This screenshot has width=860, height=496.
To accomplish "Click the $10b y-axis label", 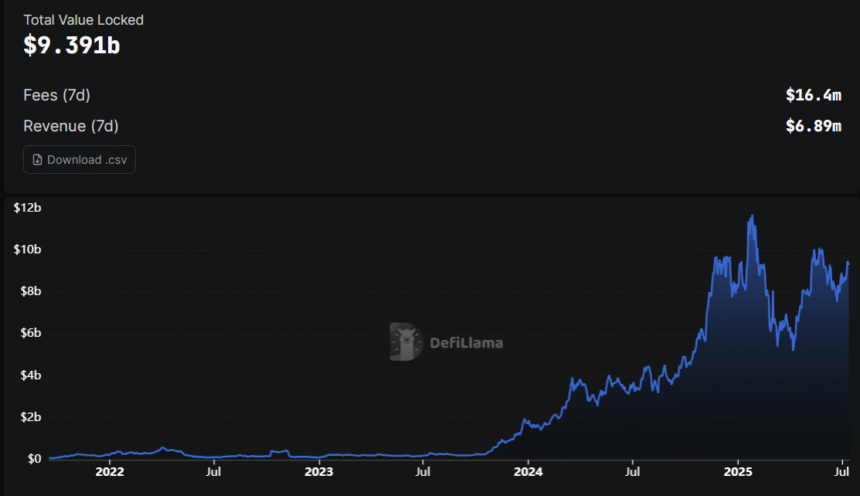I will pos(27,249).
